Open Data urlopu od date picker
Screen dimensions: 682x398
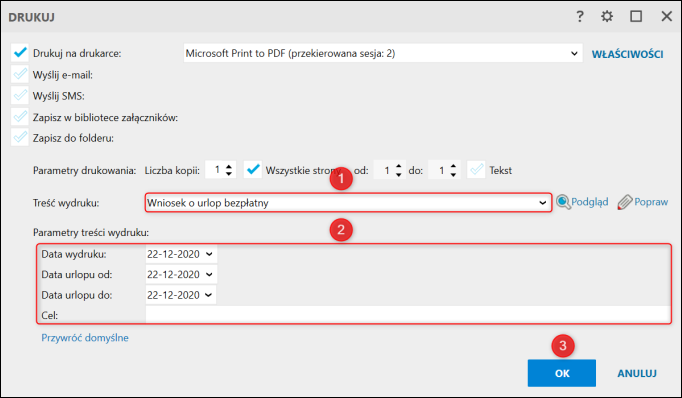coord(209,274)
